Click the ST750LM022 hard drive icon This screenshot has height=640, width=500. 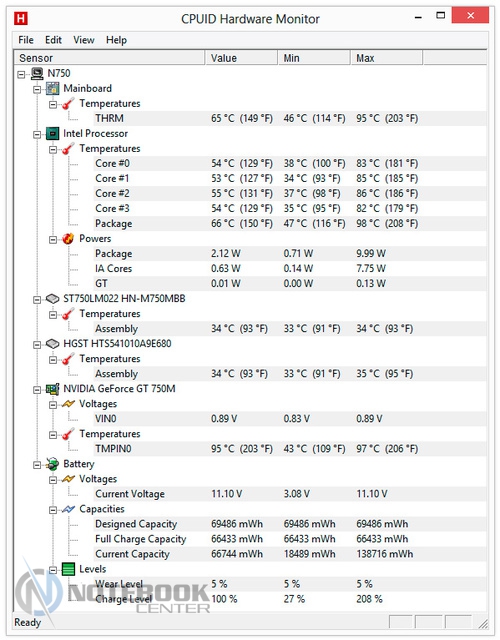click(52, 299)
